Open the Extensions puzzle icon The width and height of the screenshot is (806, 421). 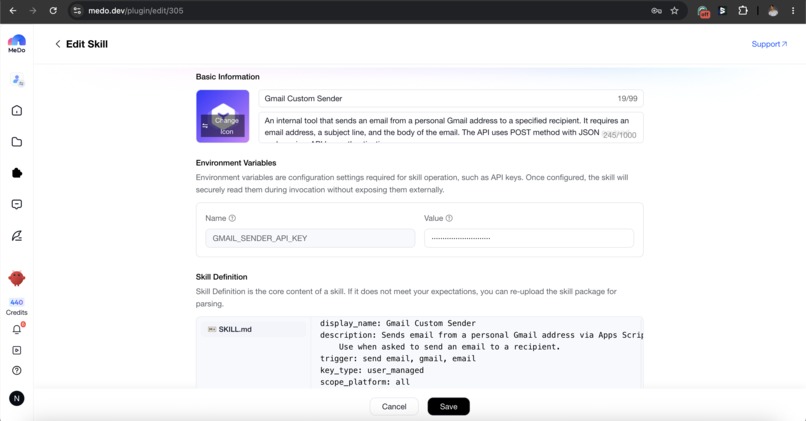coord(743,10)
